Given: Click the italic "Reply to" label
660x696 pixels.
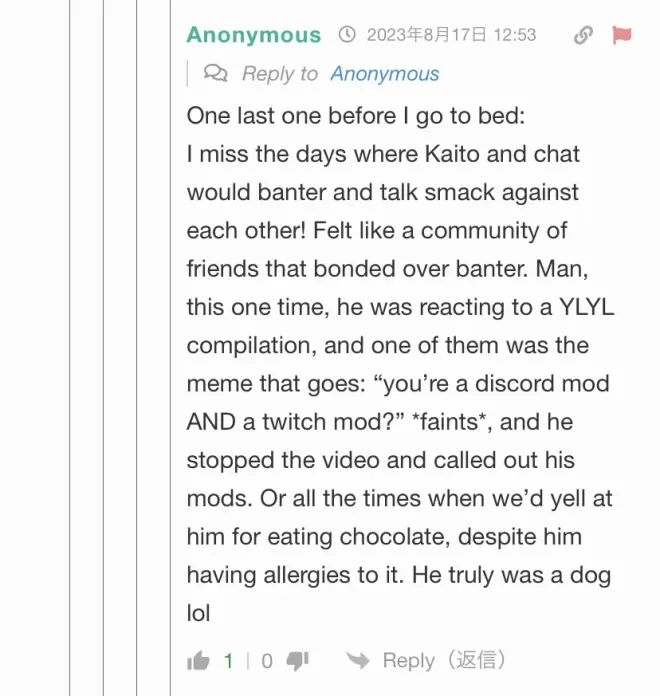Looking at the screenshot, I should coord(280,74).
